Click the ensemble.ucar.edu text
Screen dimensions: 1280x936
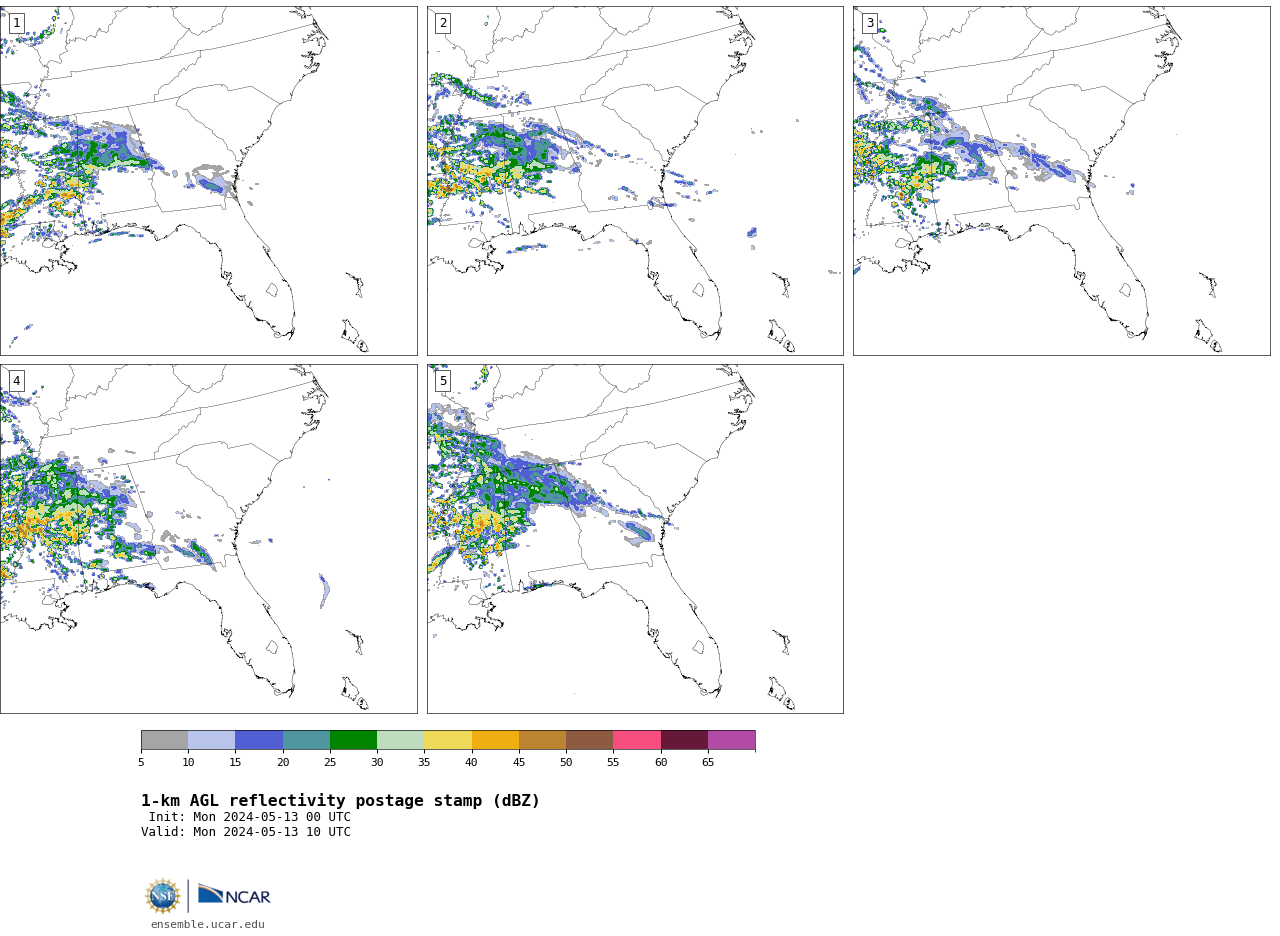tap(208, 924)
